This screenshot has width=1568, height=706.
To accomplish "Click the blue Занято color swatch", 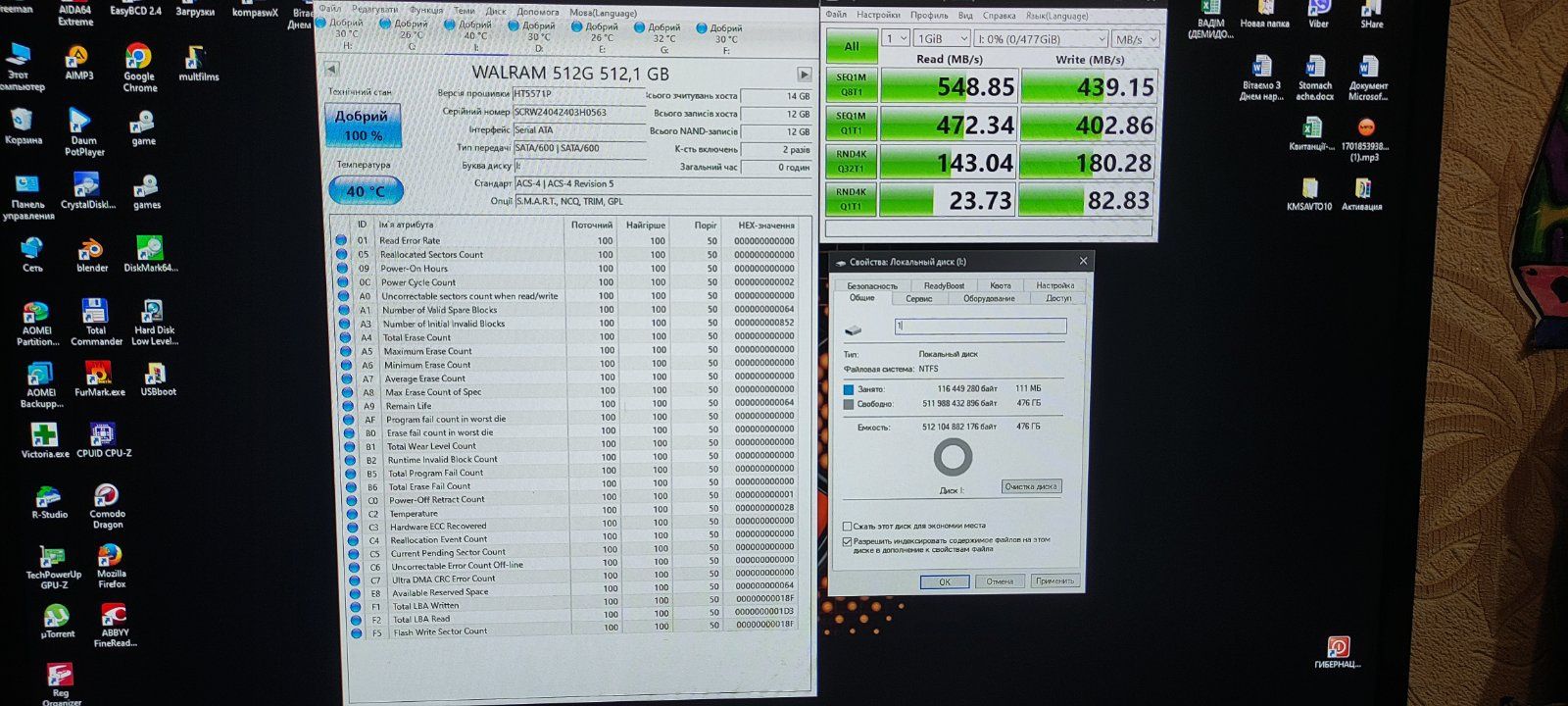I will (x=849, y=389).
